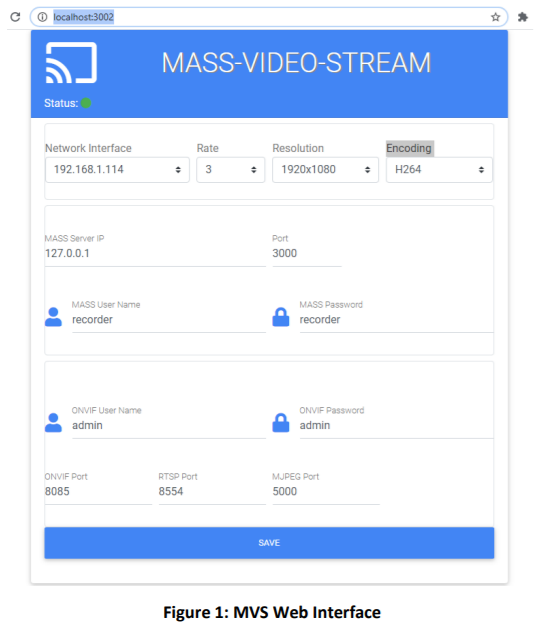Click the site information icon in address bar

click(x=42, y=17)
